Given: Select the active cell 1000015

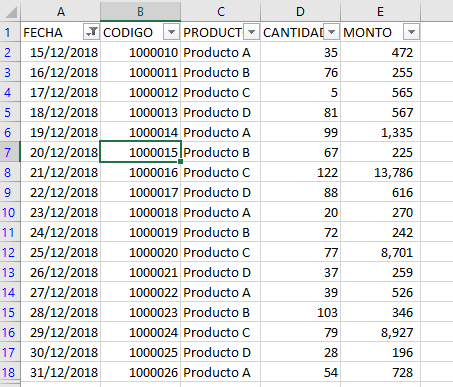Looking at the screenshot, I should coord(140,152).
